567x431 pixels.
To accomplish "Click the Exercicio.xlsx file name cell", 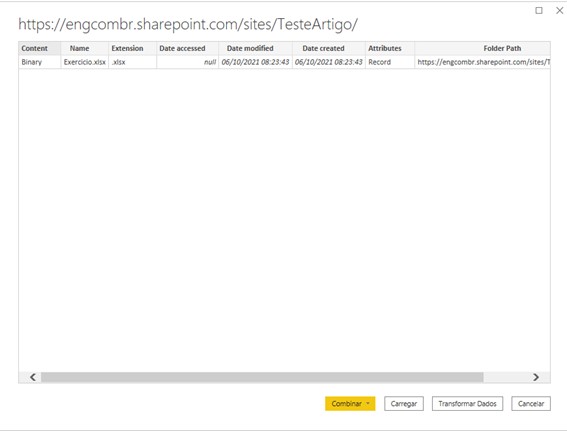I will click(85, 62).
